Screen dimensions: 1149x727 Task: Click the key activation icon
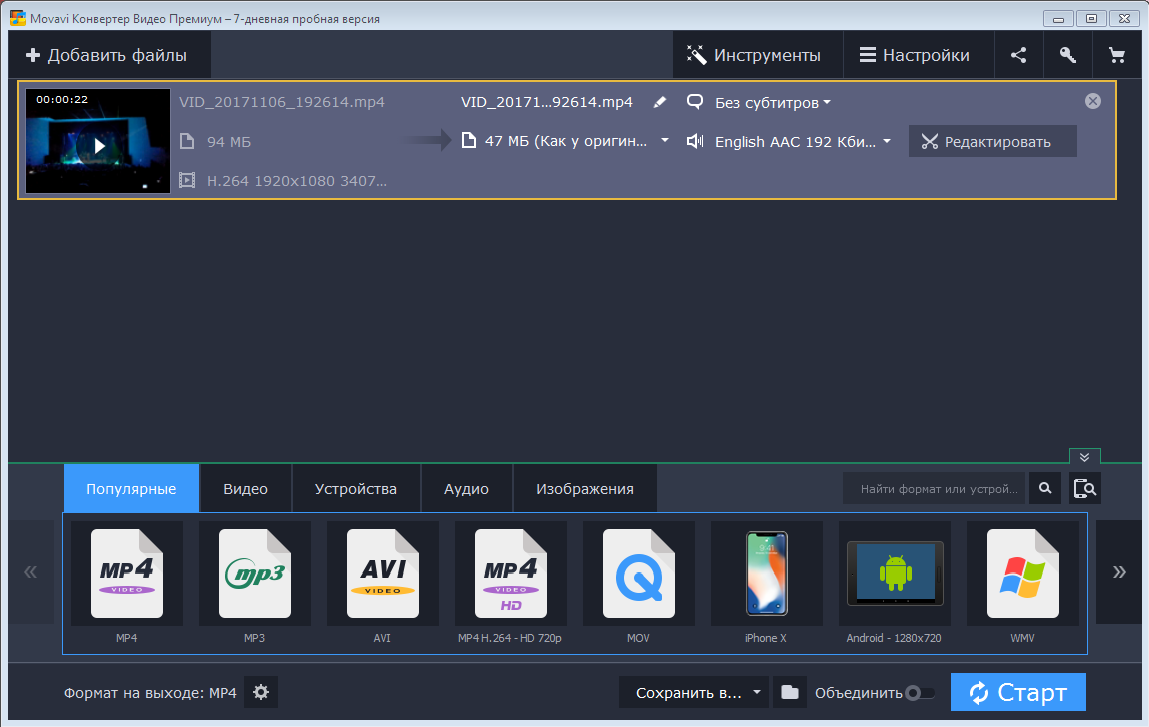(x=1067, y=56)
